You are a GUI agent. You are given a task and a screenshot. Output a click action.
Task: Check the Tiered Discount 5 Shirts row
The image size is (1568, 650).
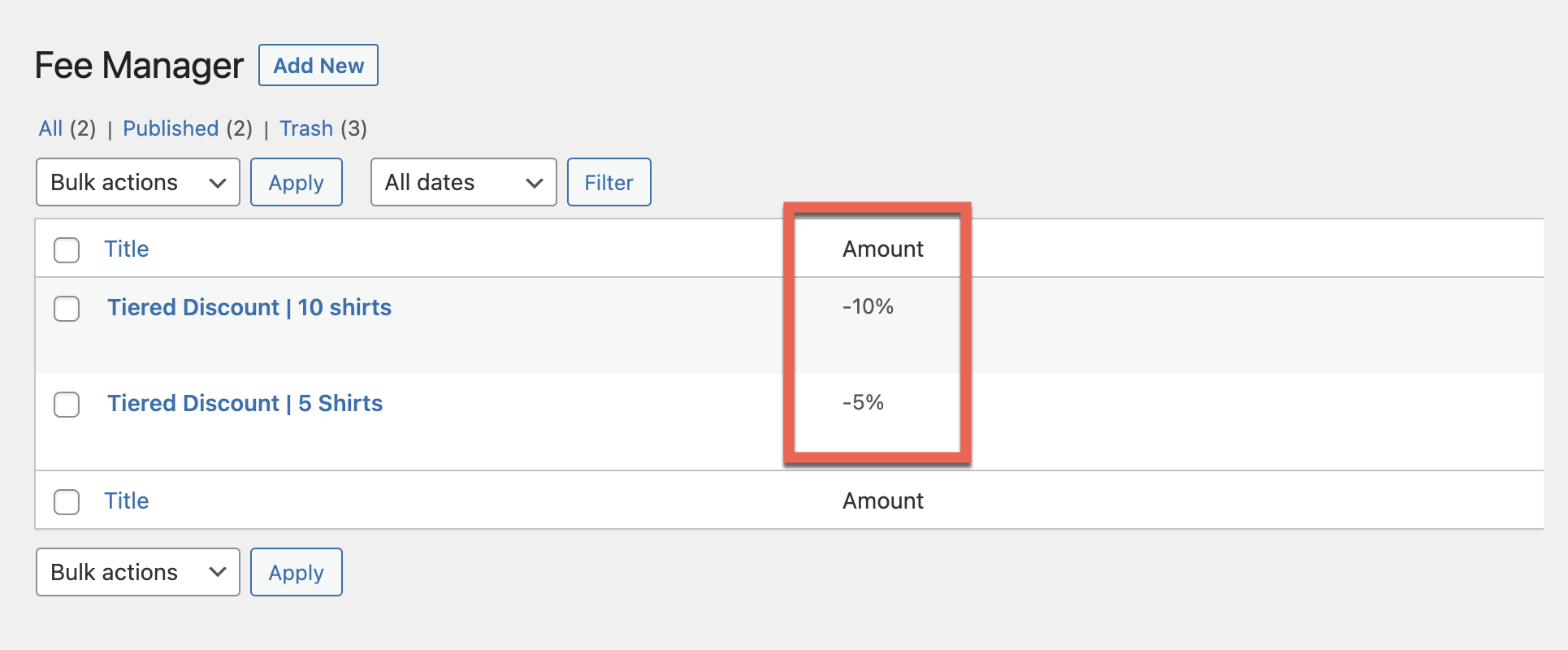pyautogui.click(x=67, y=405)
